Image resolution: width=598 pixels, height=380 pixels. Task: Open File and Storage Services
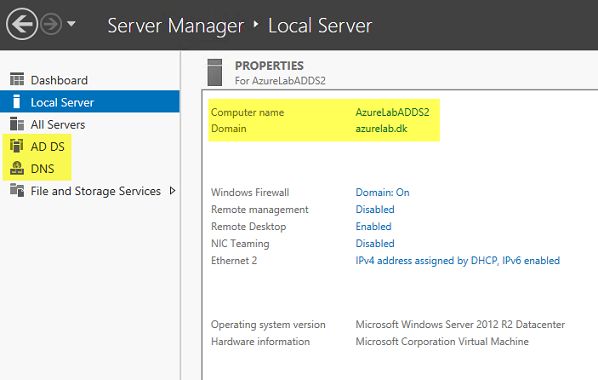[96, 191]
